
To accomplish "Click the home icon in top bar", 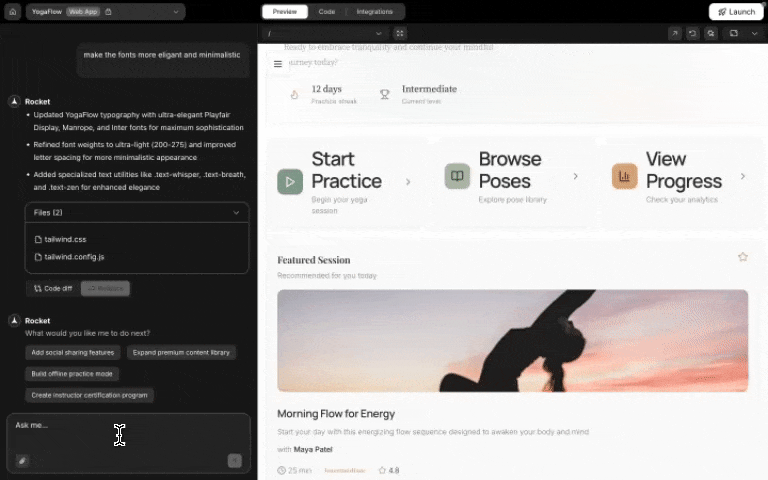I will (13, 12).
